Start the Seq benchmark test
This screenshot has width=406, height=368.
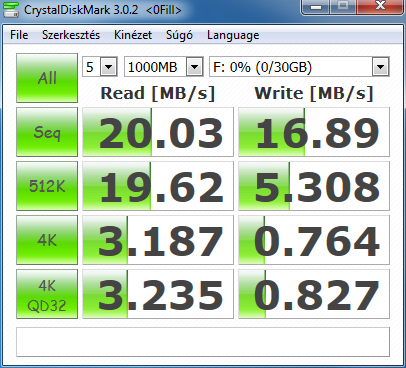[x=47, y=132]
